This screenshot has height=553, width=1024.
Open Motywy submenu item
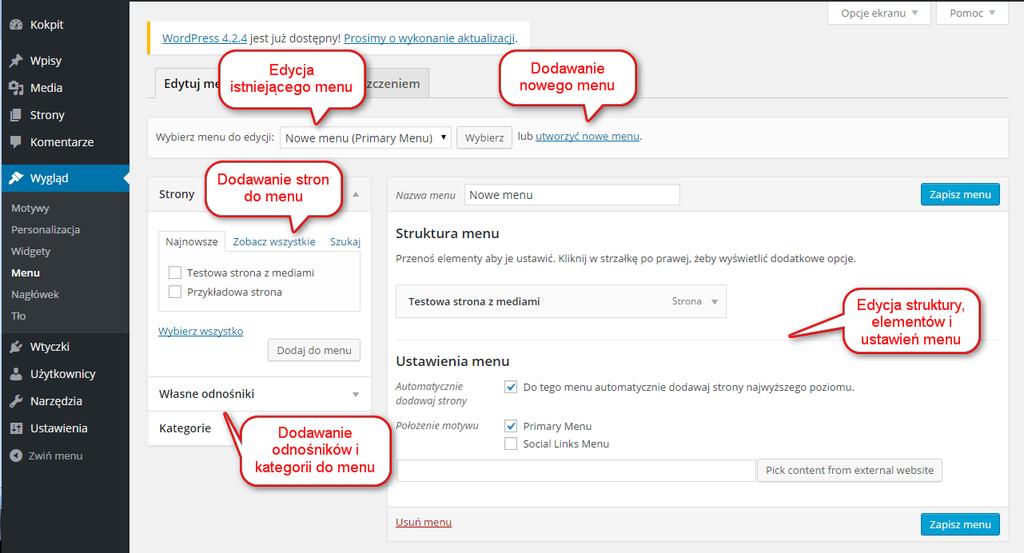point(30,208)
